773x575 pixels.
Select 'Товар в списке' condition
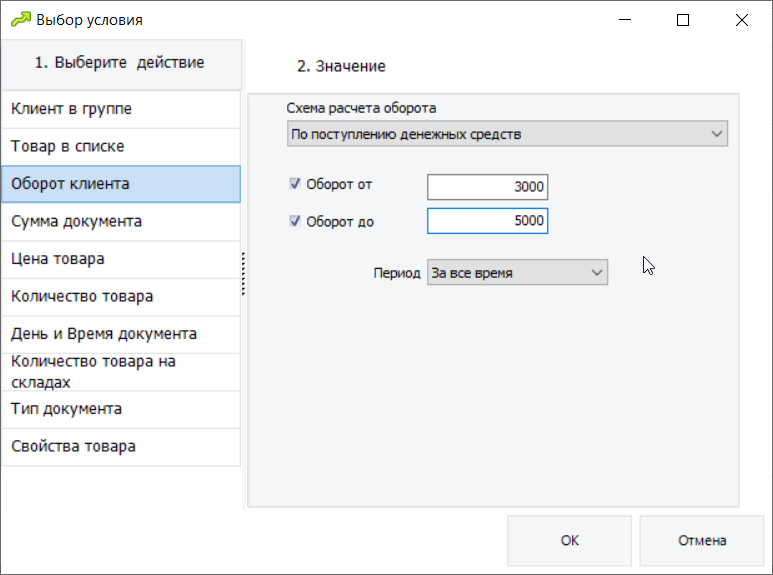pyautogui.click(x=121, y=146)
